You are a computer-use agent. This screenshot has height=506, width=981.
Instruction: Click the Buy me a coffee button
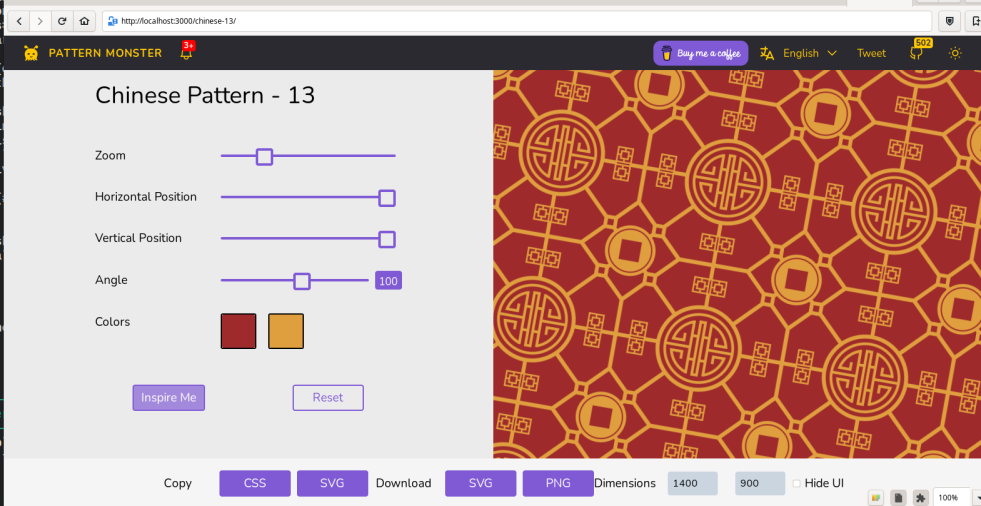pos(701,53)
